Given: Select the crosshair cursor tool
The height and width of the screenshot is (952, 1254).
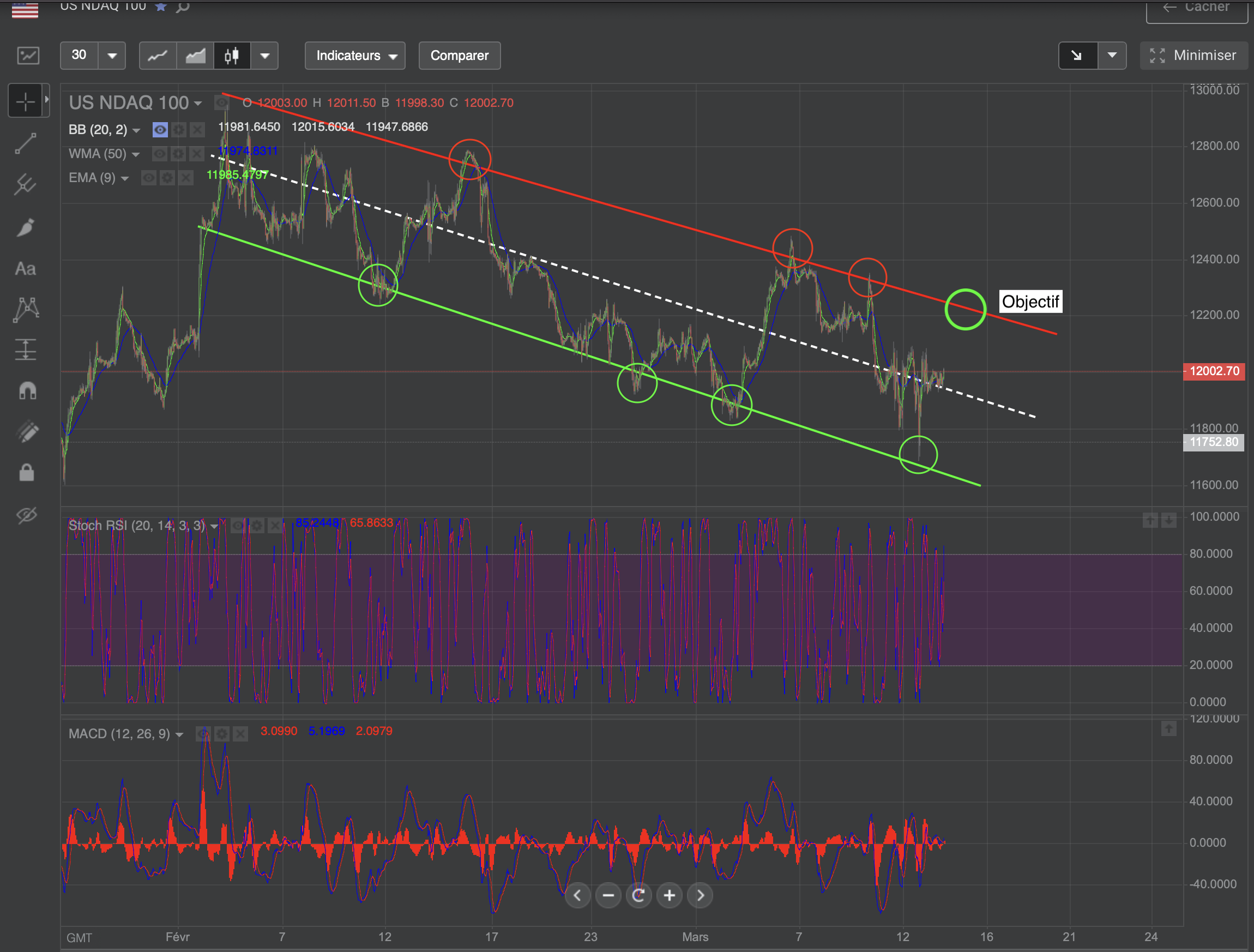Looking at the screenshot, I should tap(25, 101).
